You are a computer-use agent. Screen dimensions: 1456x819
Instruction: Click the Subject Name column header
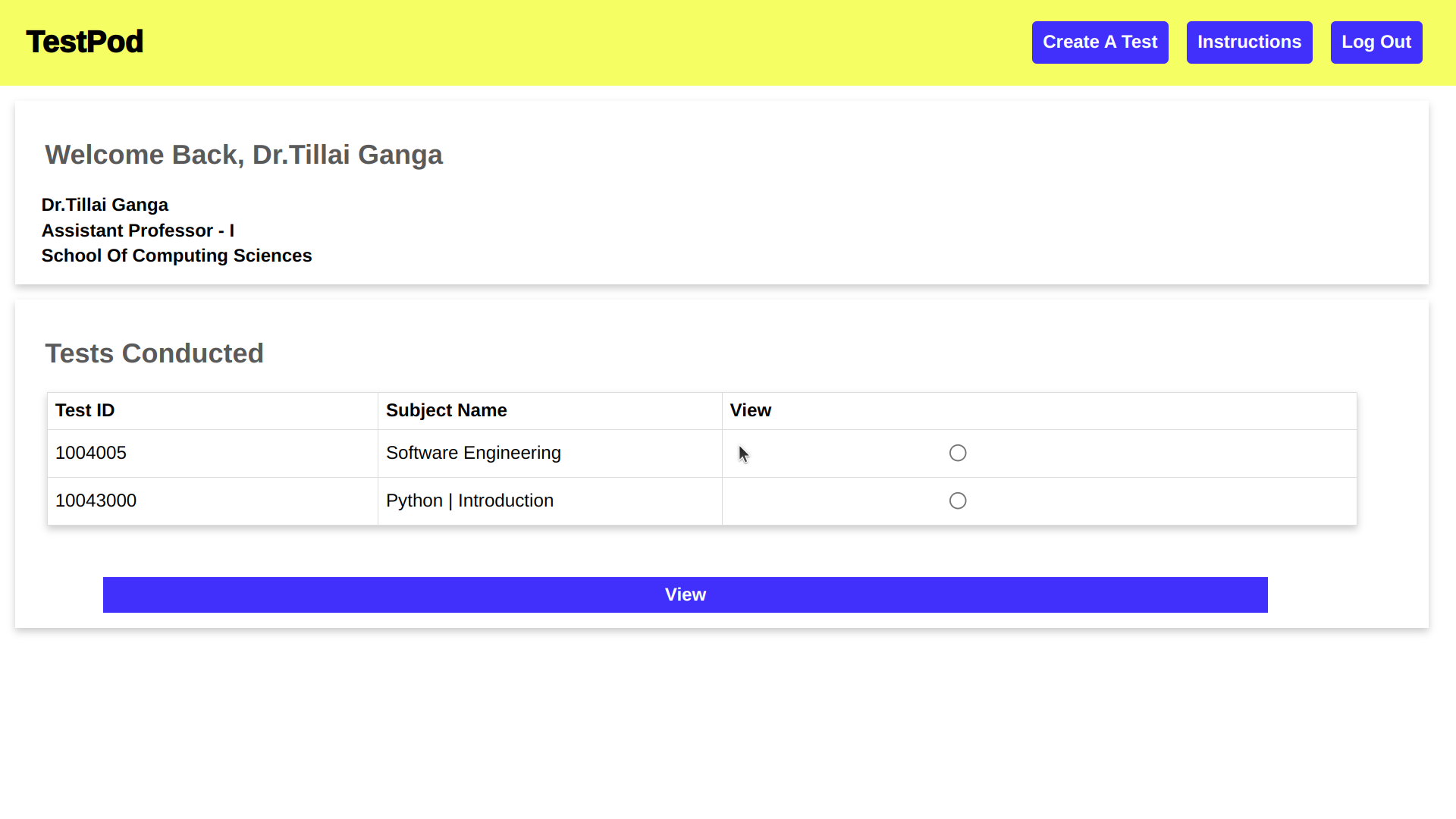point(446,410)
